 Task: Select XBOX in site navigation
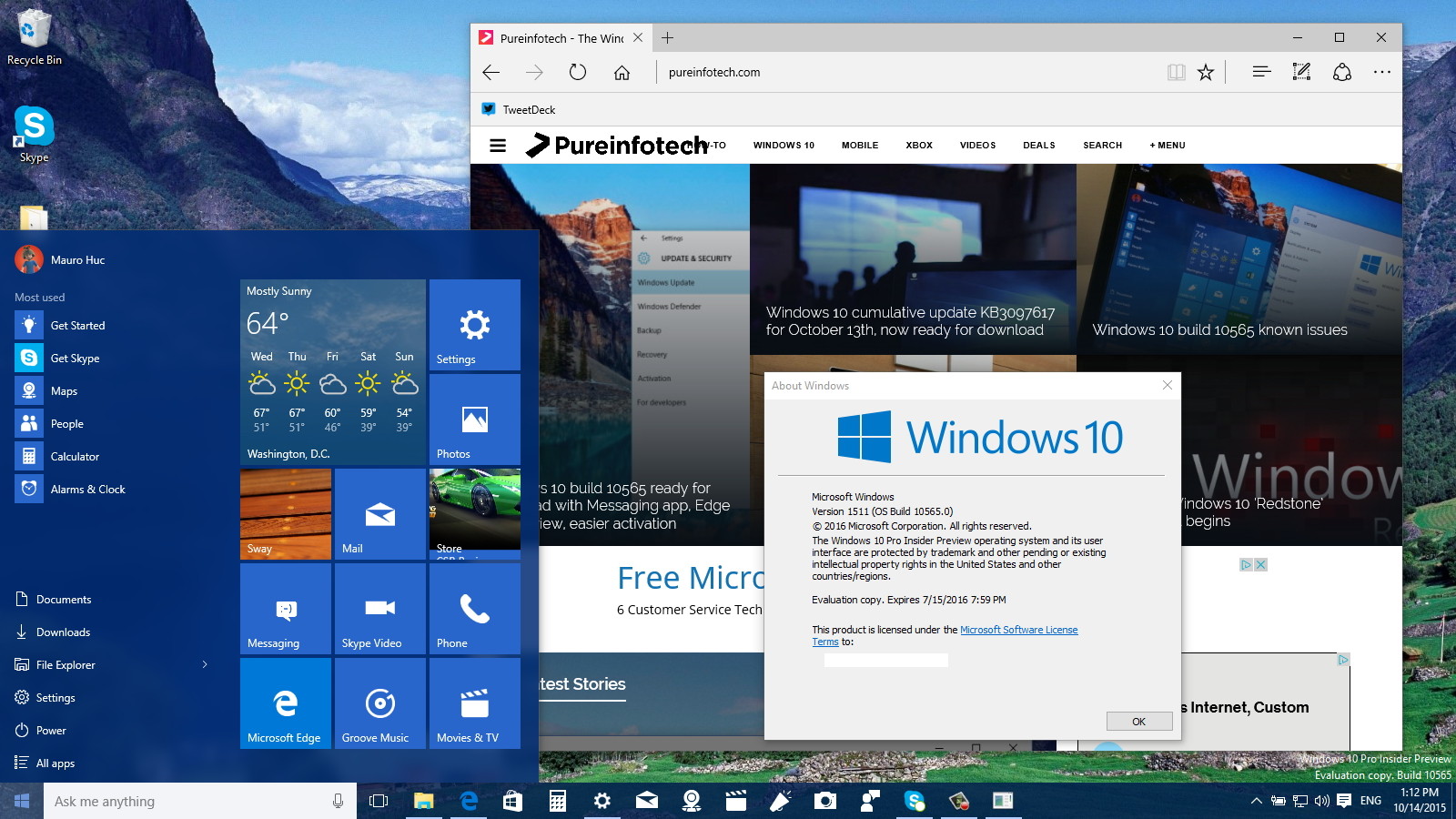tap(919, 145)
